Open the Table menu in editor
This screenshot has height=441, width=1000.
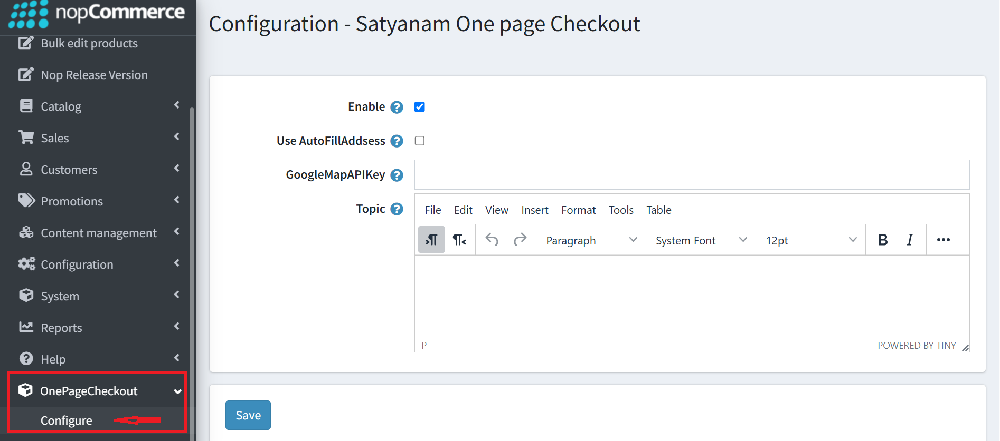click(x=659, y=210)
